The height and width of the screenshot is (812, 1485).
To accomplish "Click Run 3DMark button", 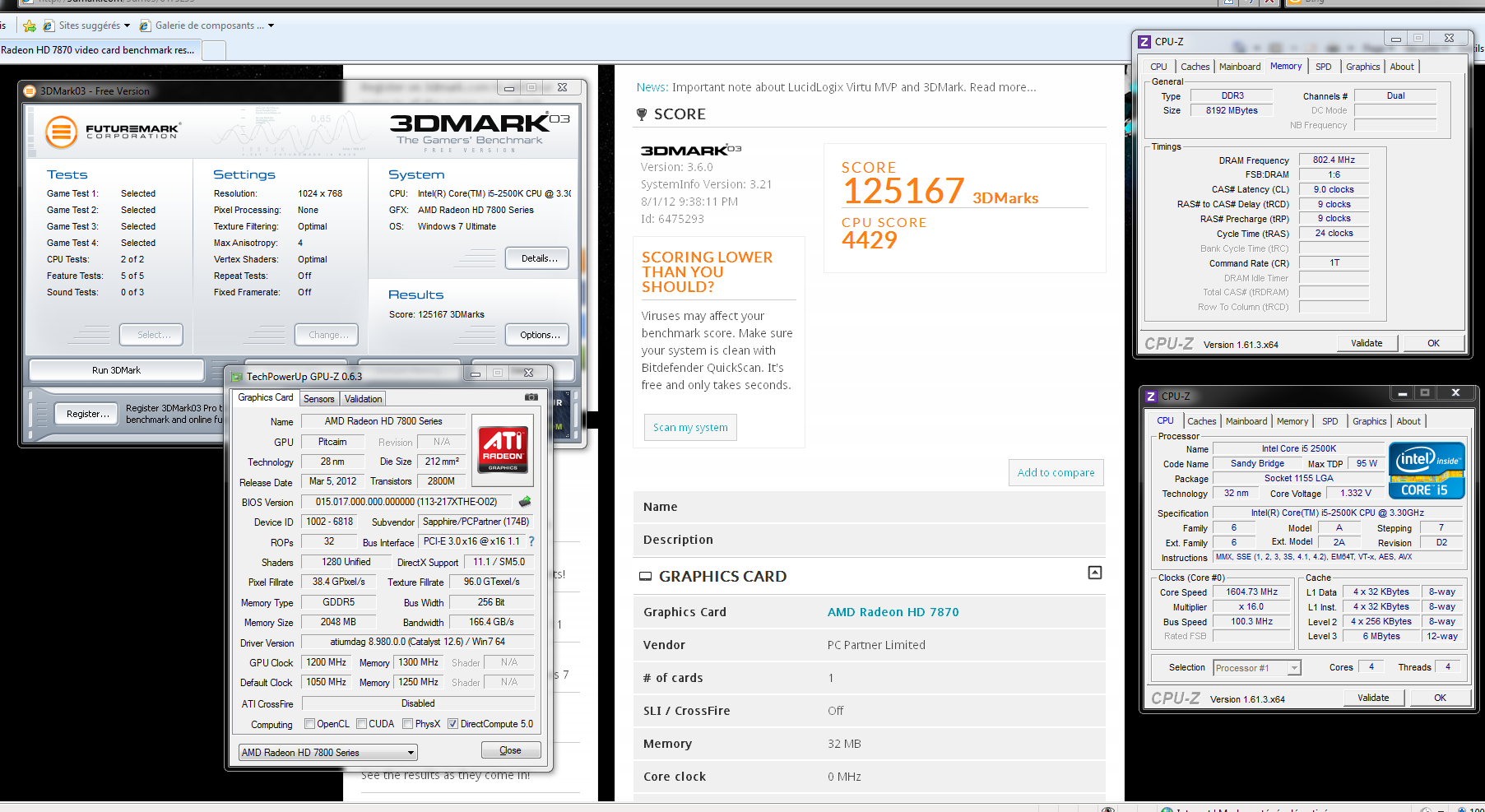I will pyautogui.click(x=116, y=370).
